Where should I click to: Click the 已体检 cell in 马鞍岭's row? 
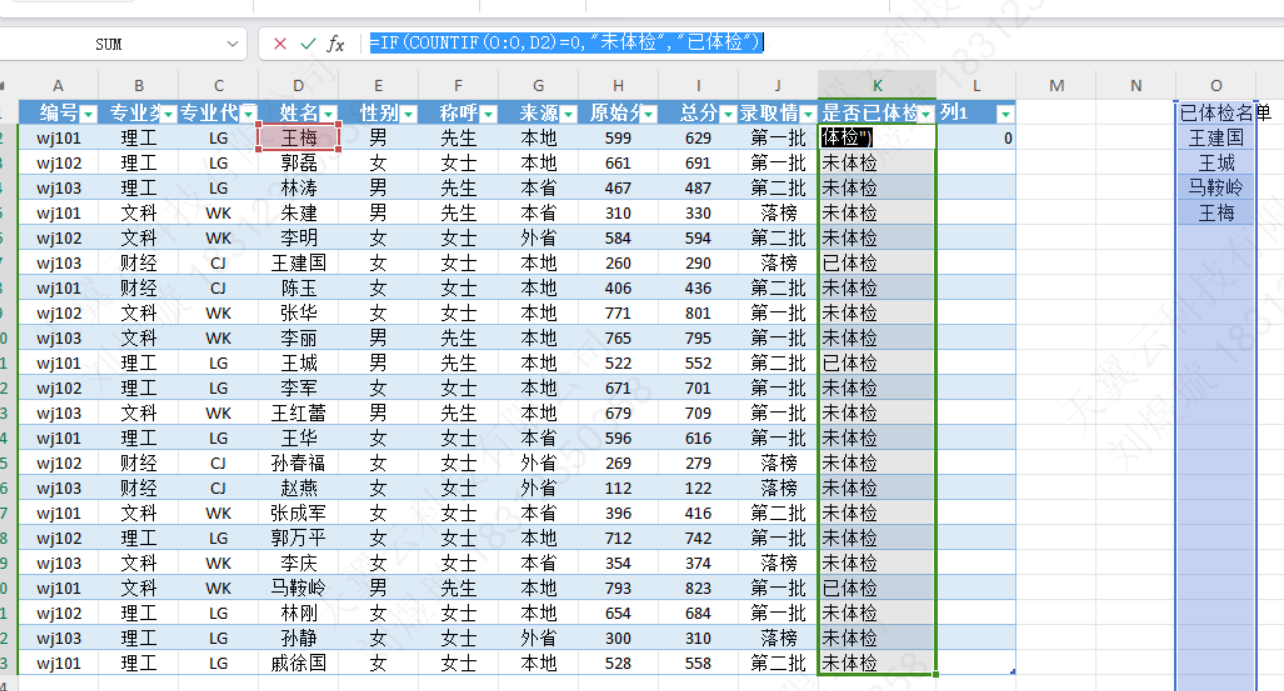point(877,588)
